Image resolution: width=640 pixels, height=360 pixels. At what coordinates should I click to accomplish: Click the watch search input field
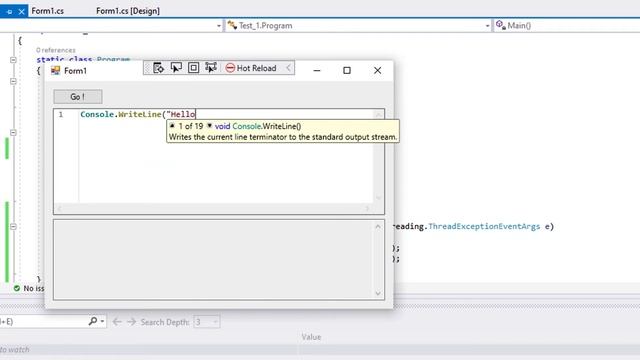tap(43, 322)
